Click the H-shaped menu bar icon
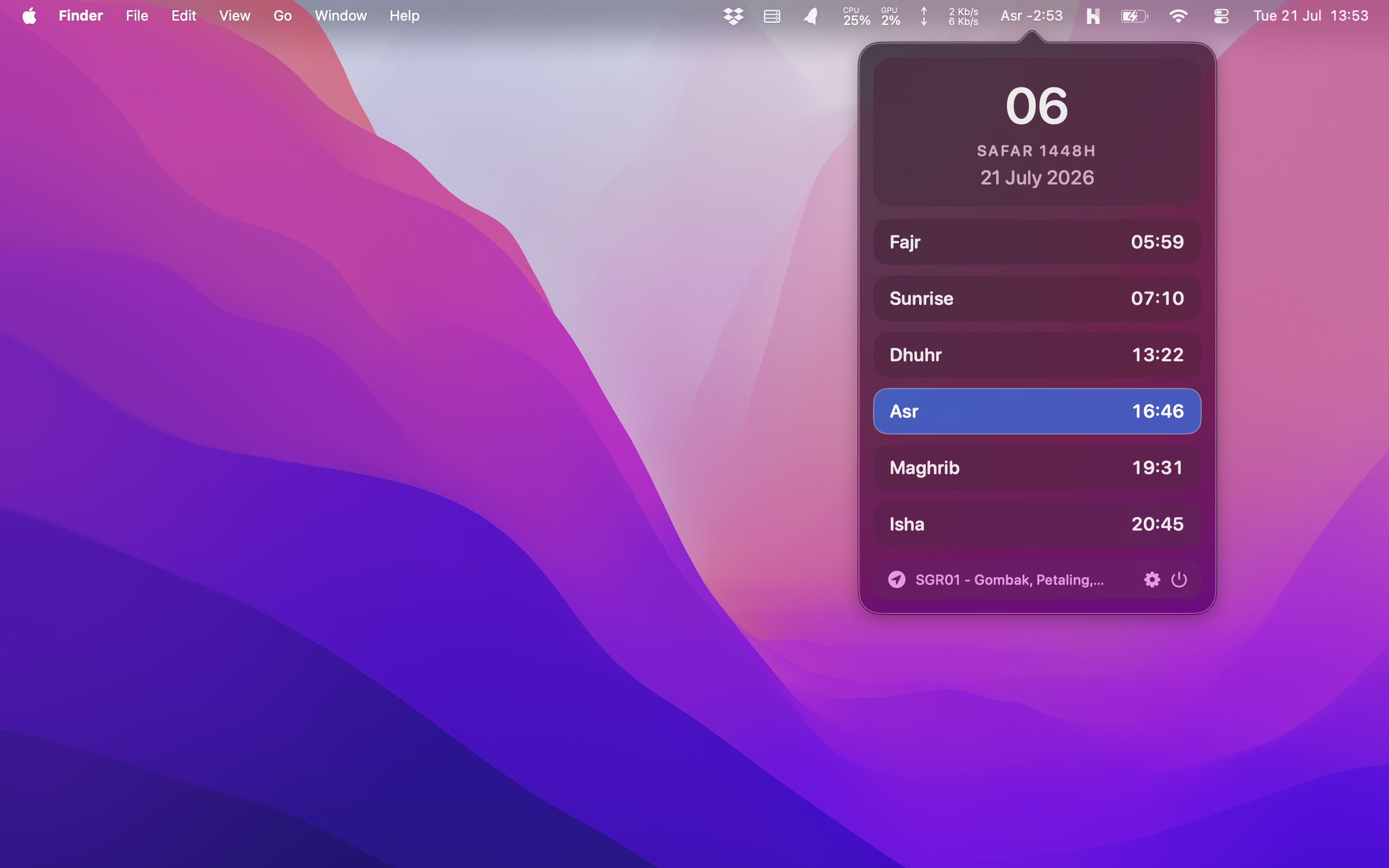Viewport: 1389px width, 868px height. click(x=1093, y=16)
